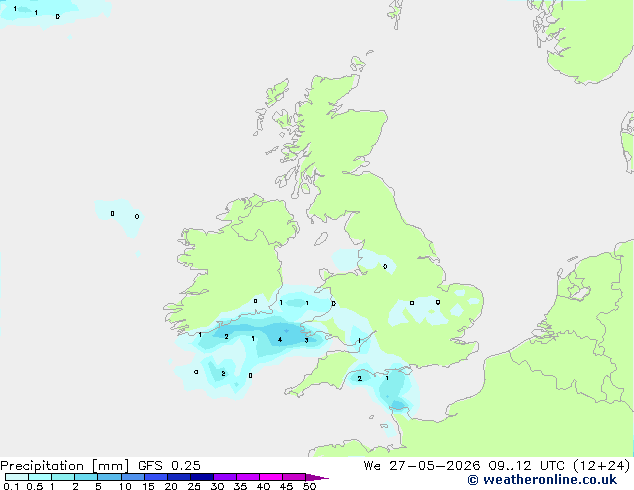
Task: Click the 25–30 mm darkest navy swatch
Action: click(201, 477)
